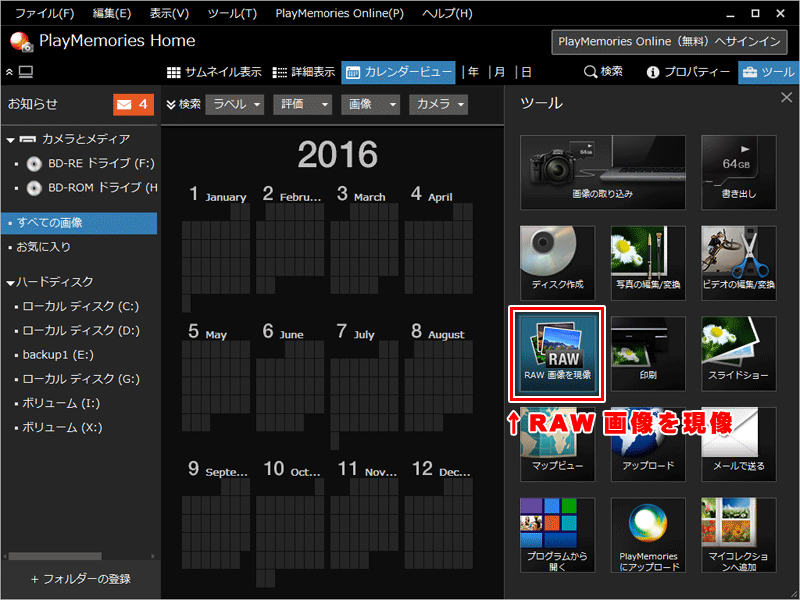Start the スライドショー slideshow tool
Screen dimensions: 800x600
pyautogui.click(x=739, y=354)
